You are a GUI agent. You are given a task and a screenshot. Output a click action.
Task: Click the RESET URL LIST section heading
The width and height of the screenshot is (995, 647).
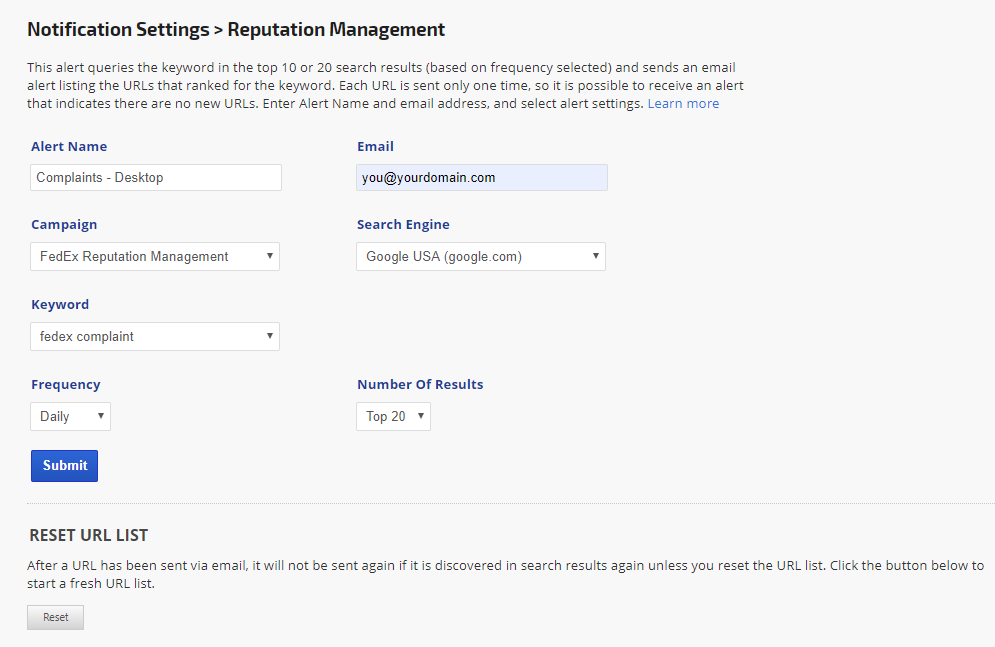[x=89, y=536]
